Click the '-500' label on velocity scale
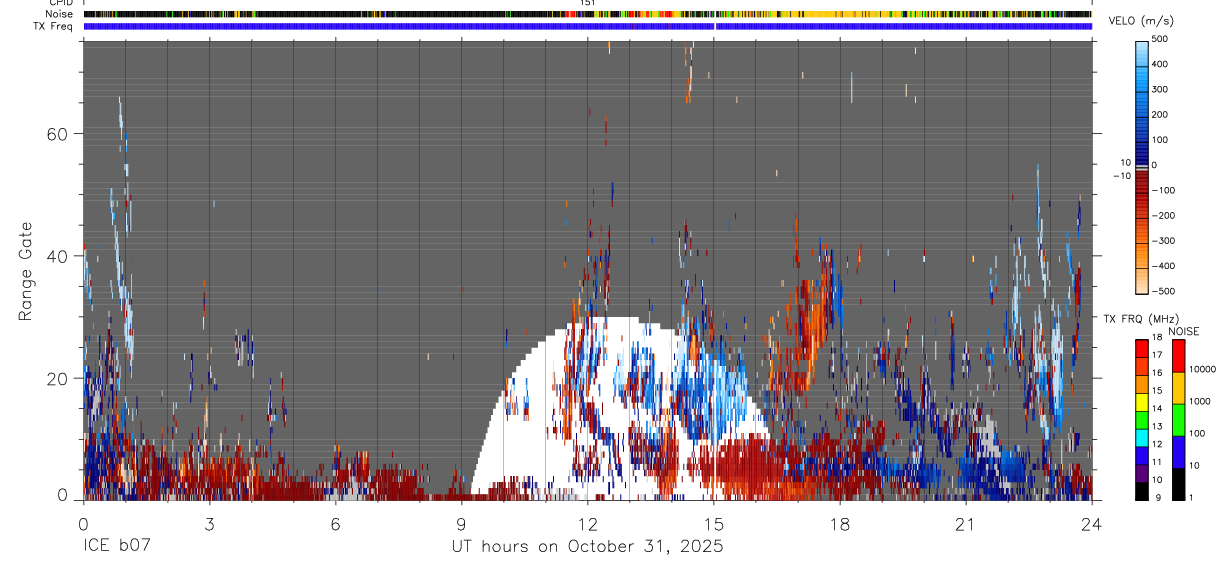Screen dimensions: 1228x567 point(1161,292)
